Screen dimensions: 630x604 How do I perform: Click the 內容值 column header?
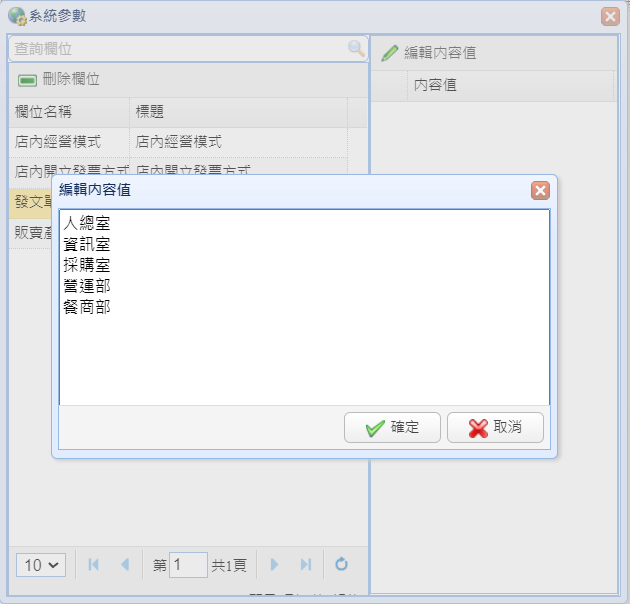pyautogui.click(x=510, y=85)
